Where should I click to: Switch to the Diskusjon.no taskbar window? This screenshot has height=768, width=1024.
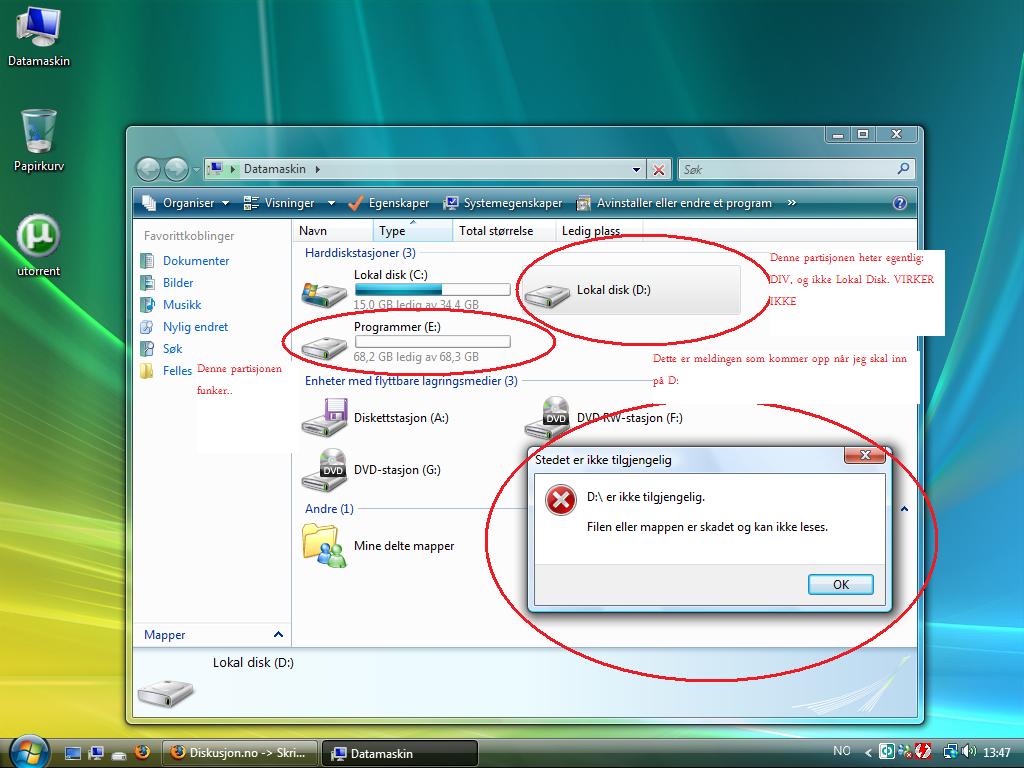(x=239, y=752)
